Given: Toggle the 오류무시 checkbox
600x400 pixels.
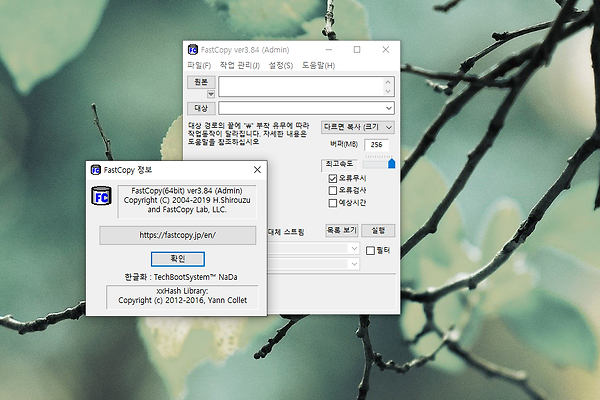Looking at the screenshot, I should [x=333, y=178].
